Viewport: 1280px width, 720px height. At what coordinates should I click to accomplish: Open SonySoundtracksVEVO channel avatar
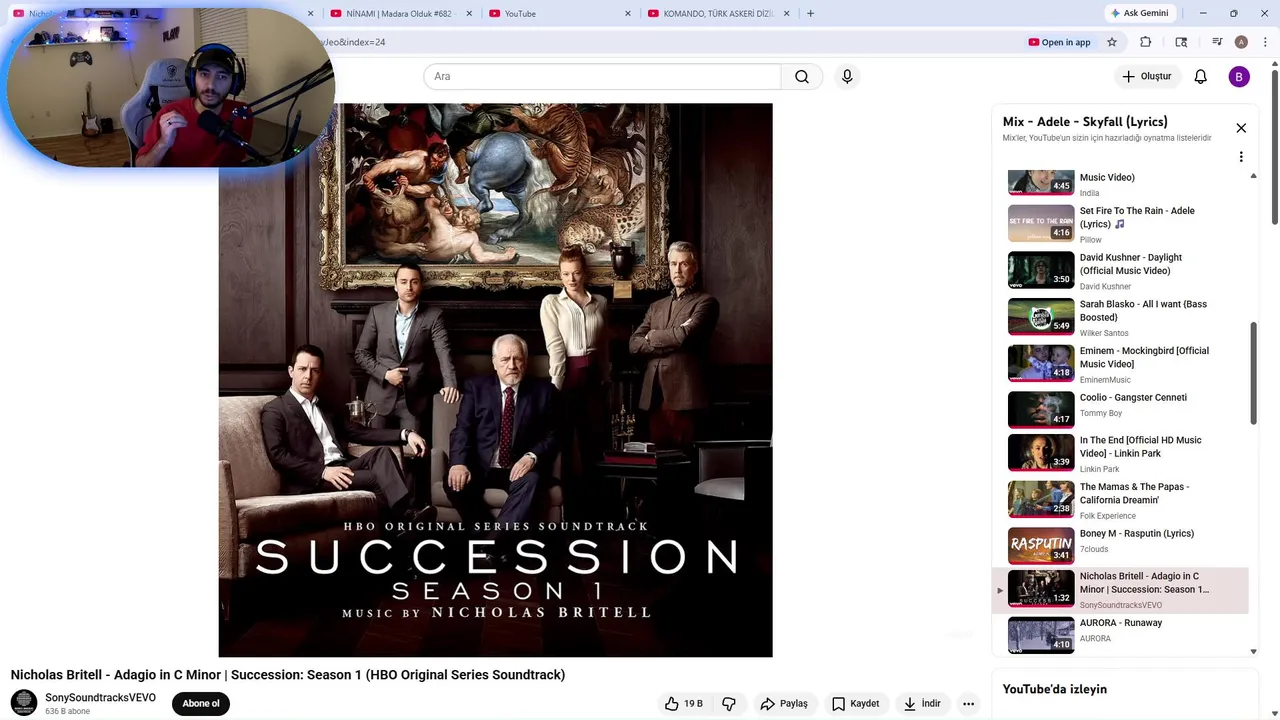coord(24,703)
